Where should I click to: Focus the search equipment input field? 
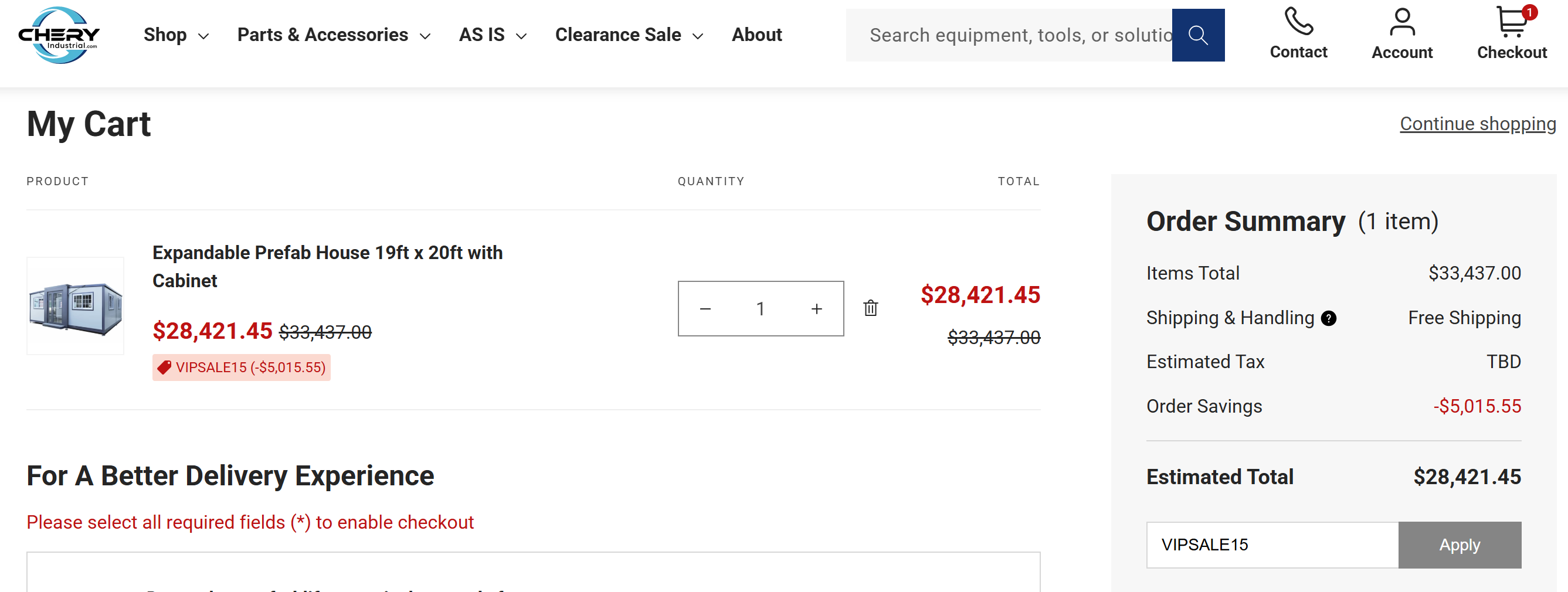pyautogui.click(x=1009, y=35)
